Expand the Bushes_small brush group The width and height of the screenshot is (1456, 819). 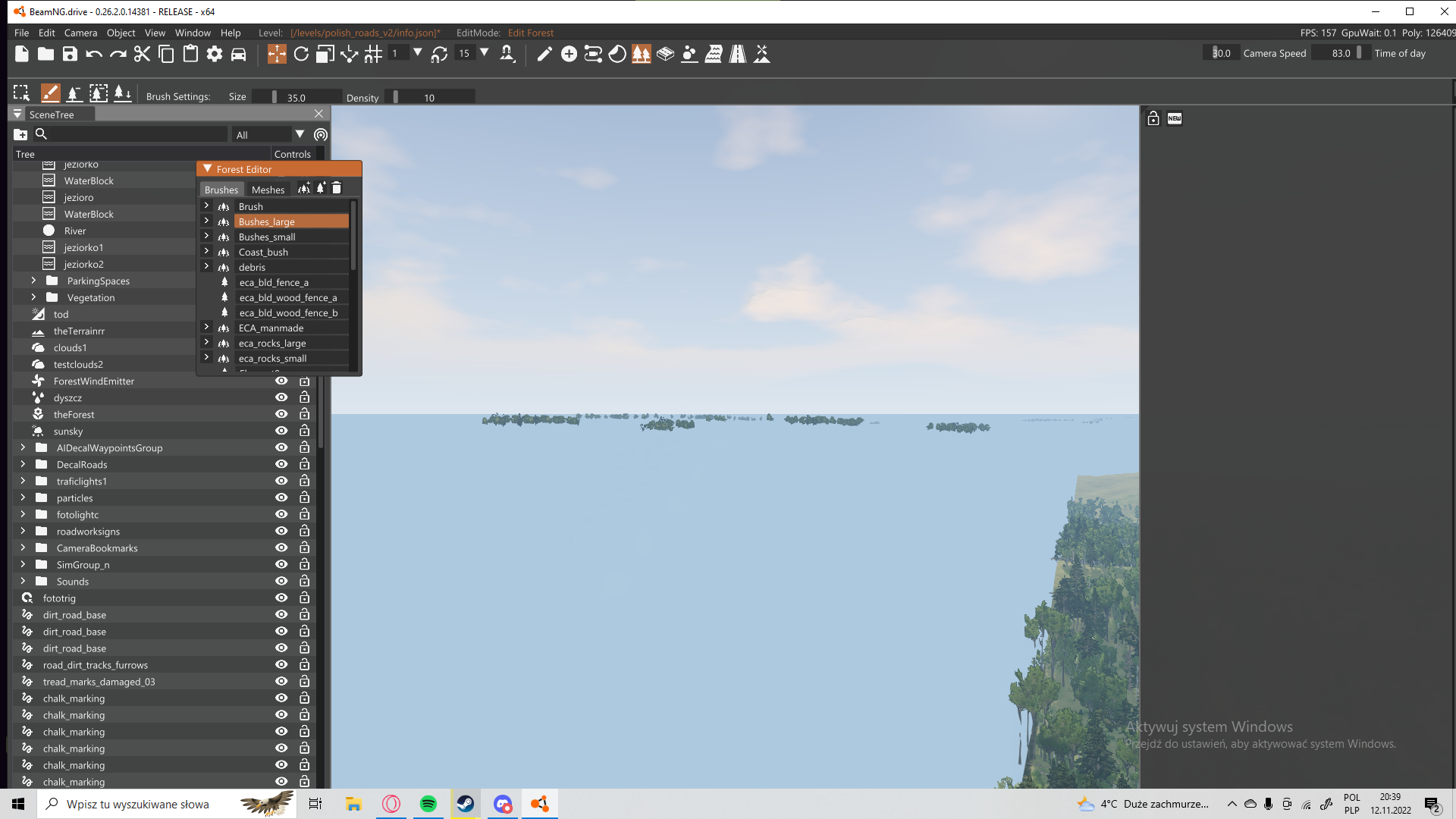[x=206, y=237]
